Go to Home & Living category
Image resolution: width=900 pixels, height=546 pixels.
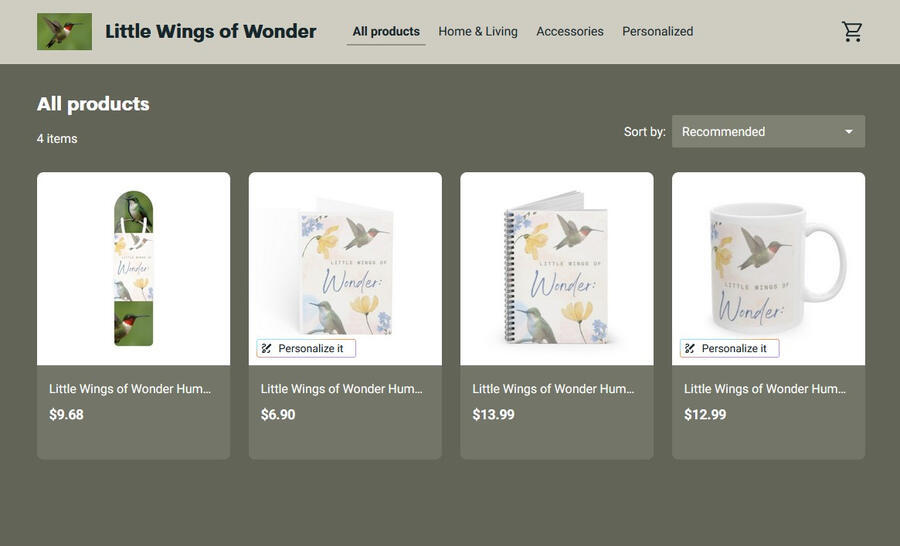478,32
